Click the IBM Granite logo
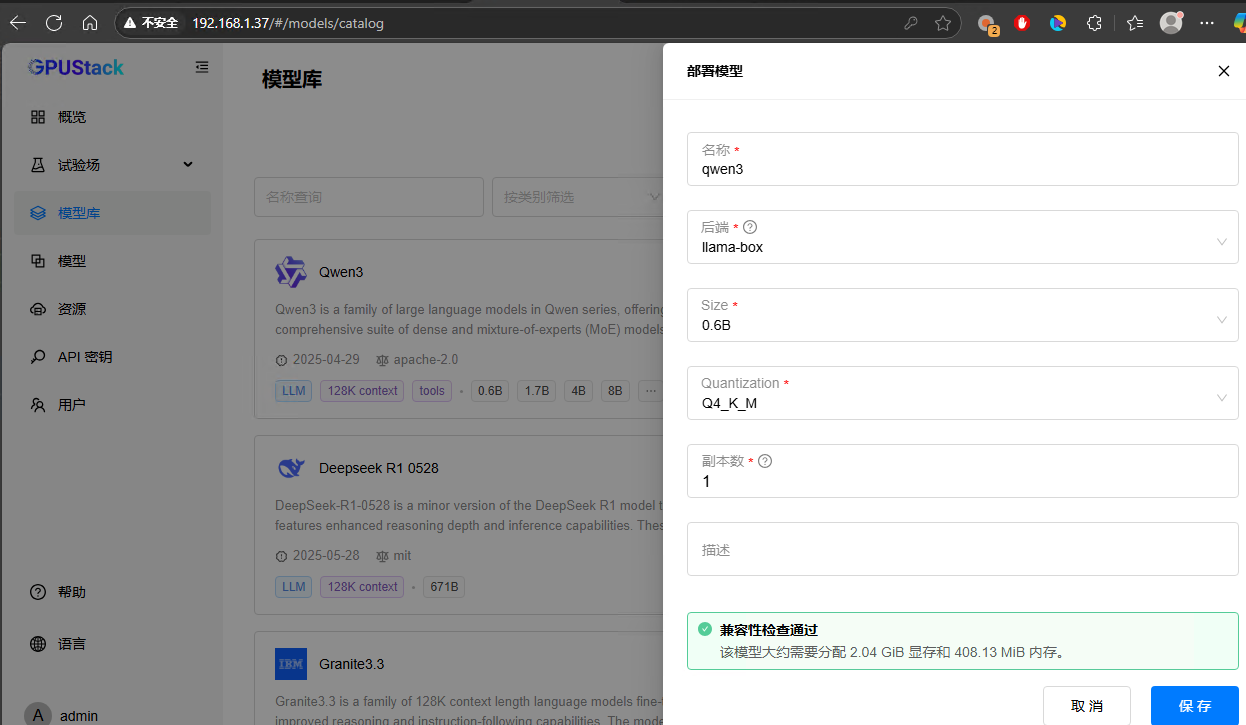1246x725 pixels. 291,664
